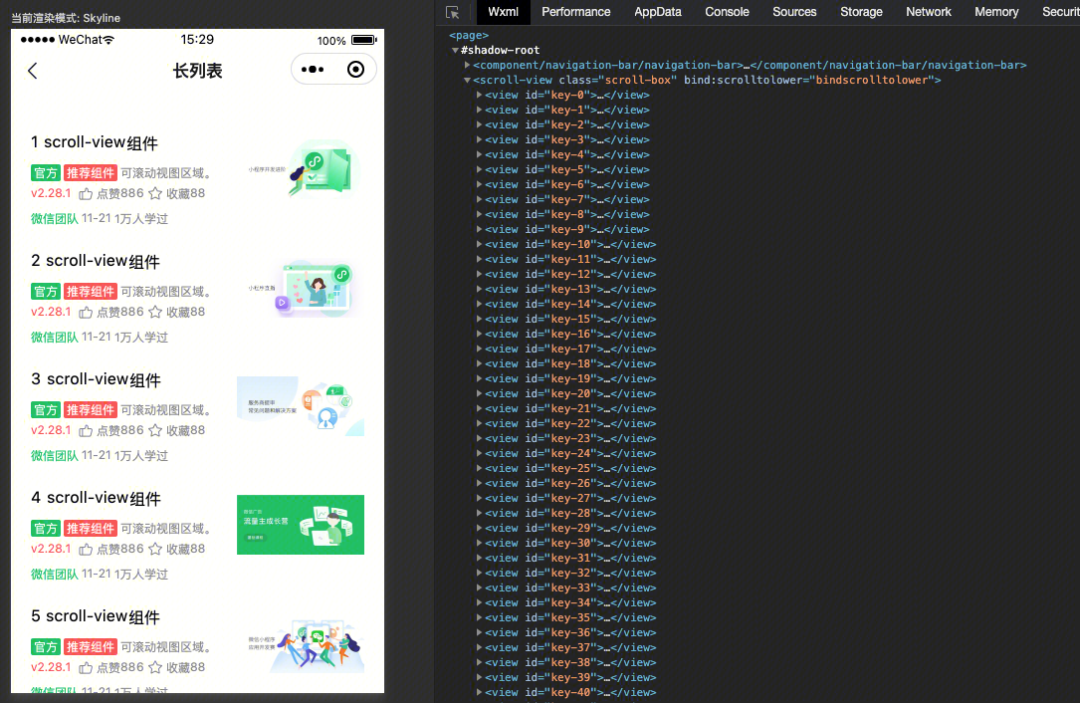This screenshot has width=1080, height=703.
Task: Select the key-18 view row
Action: pyautogui.click(x=570, y=364)
